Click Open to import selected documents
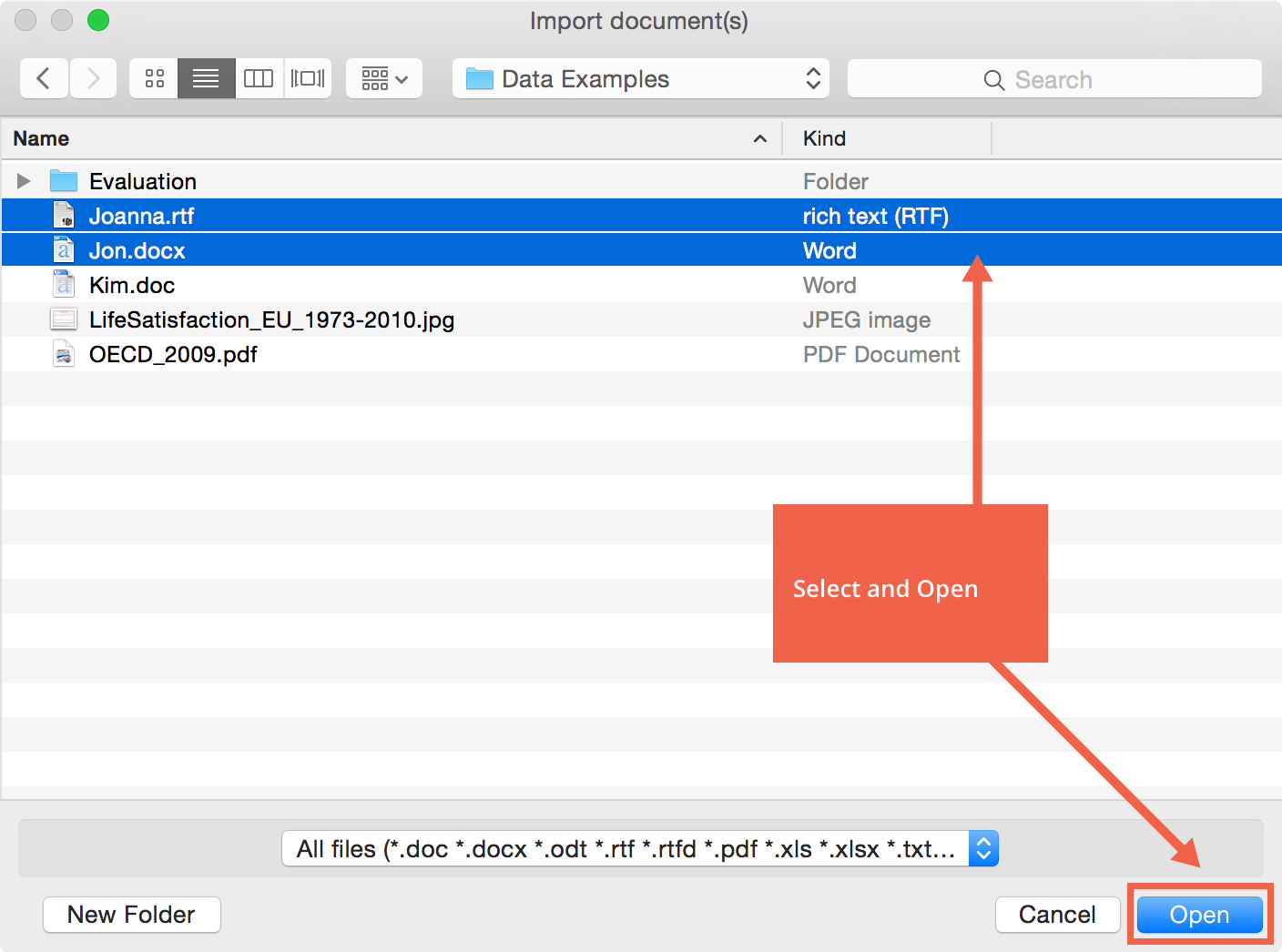1282x952 pixels. coord(1199,915)
